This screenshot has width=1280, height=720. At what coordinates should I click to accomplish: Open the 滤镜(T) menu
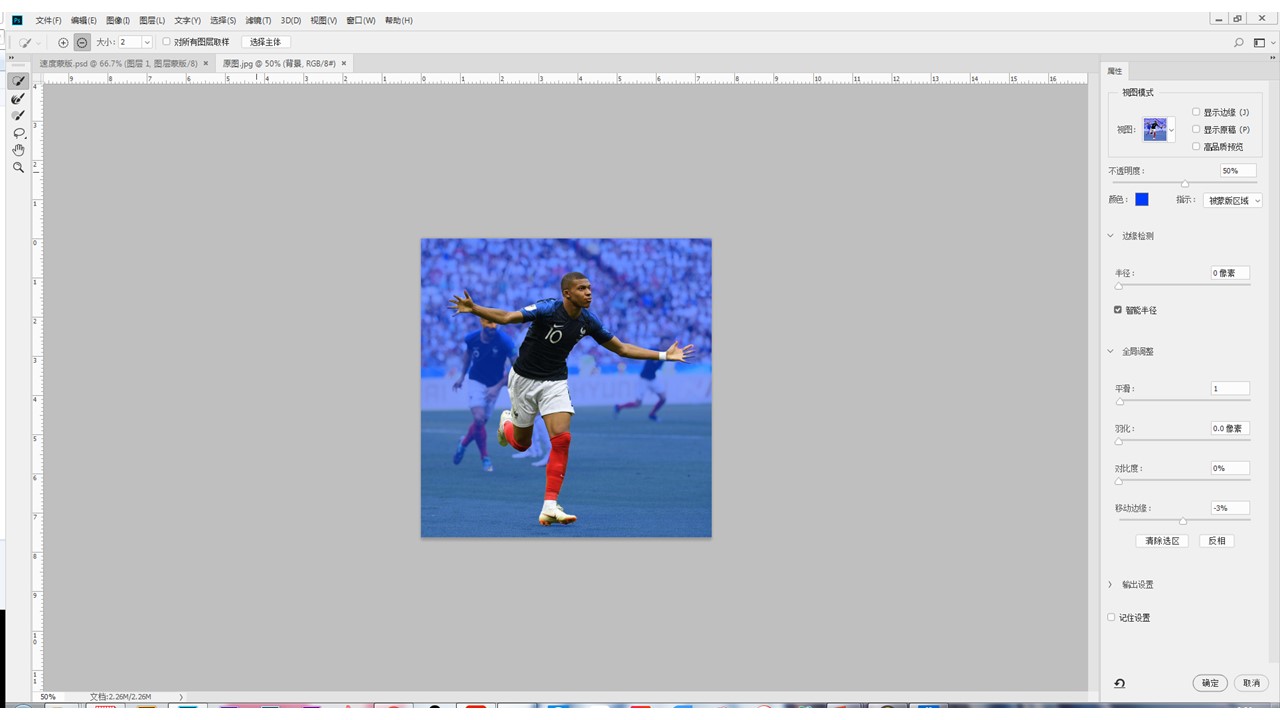258,20
